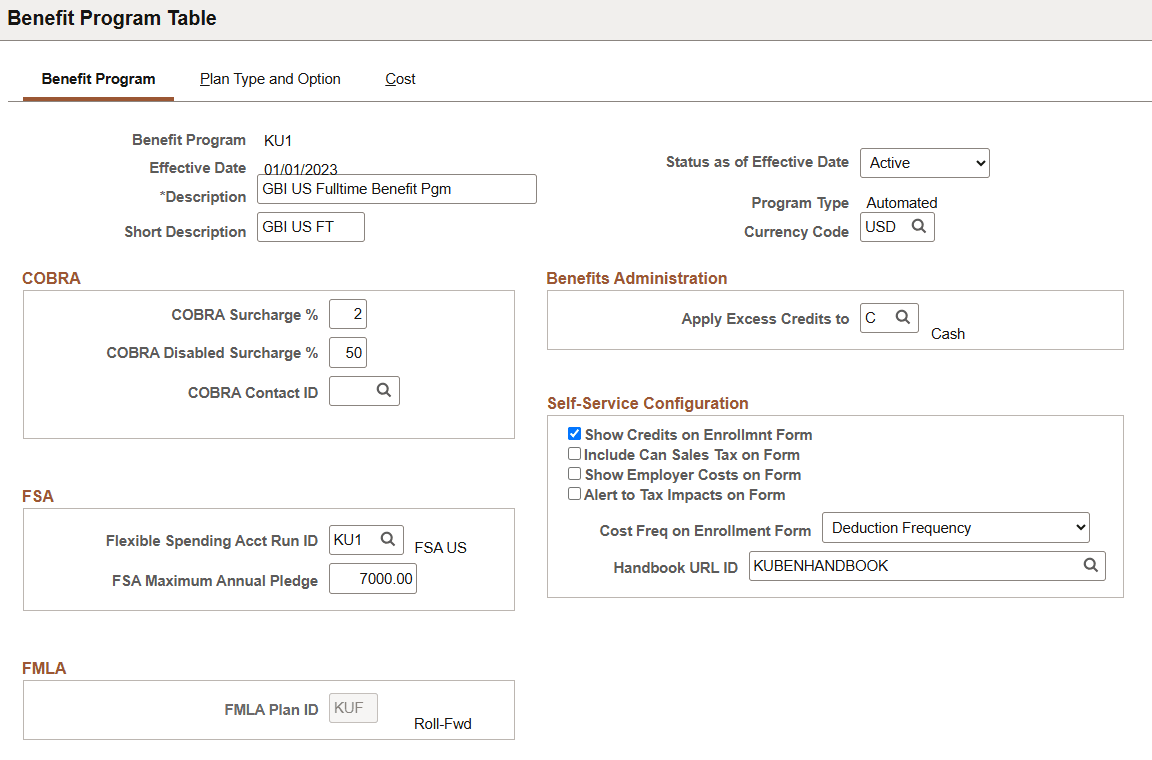Image resolution: width=1152 pixels, height=760 pixels.
Task: Select the Benefit Program tab
Action: pyautogui.click(x=98, y=79)
